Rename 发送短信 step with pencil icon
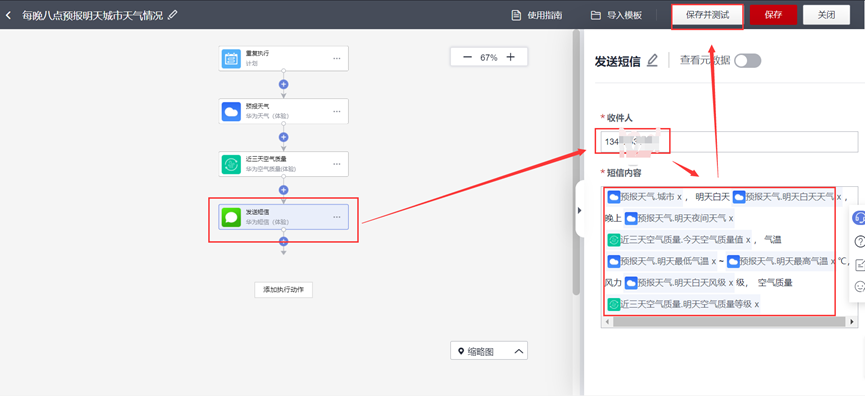Viewport: 865px width, 396px height. (x=653, y=61)
